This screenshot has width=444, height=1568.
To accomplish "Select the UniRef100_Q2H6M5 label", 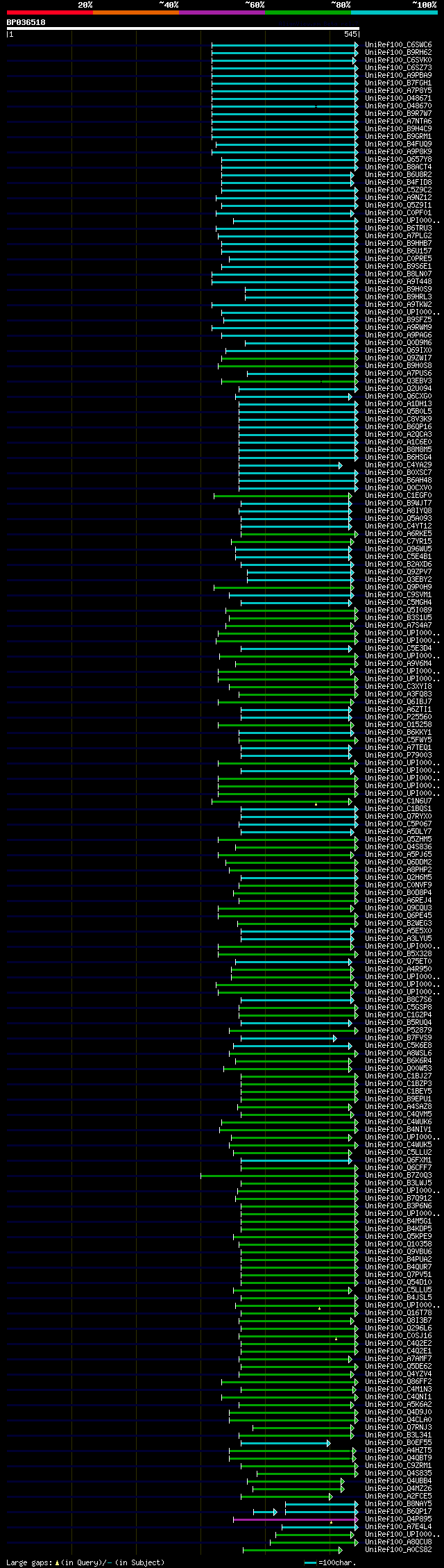I will 398,878.
